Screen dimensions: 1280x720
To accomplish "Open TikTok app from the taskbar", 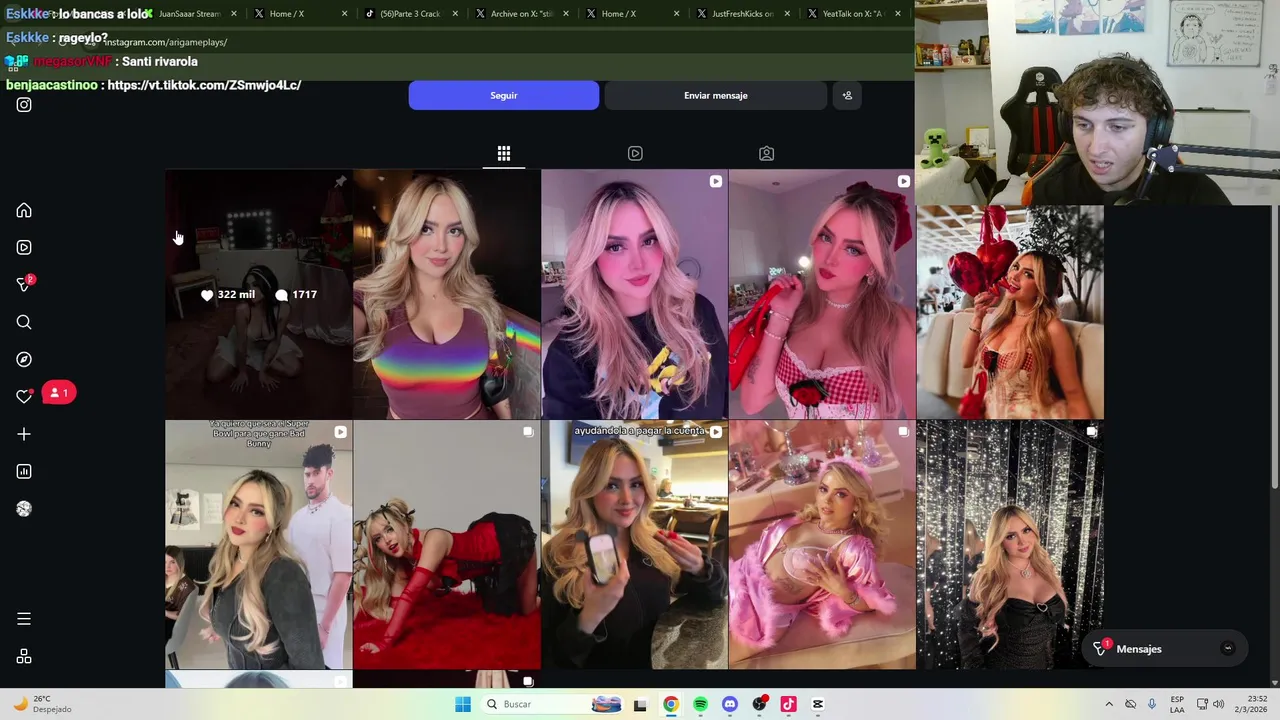I will pos(789,704).
